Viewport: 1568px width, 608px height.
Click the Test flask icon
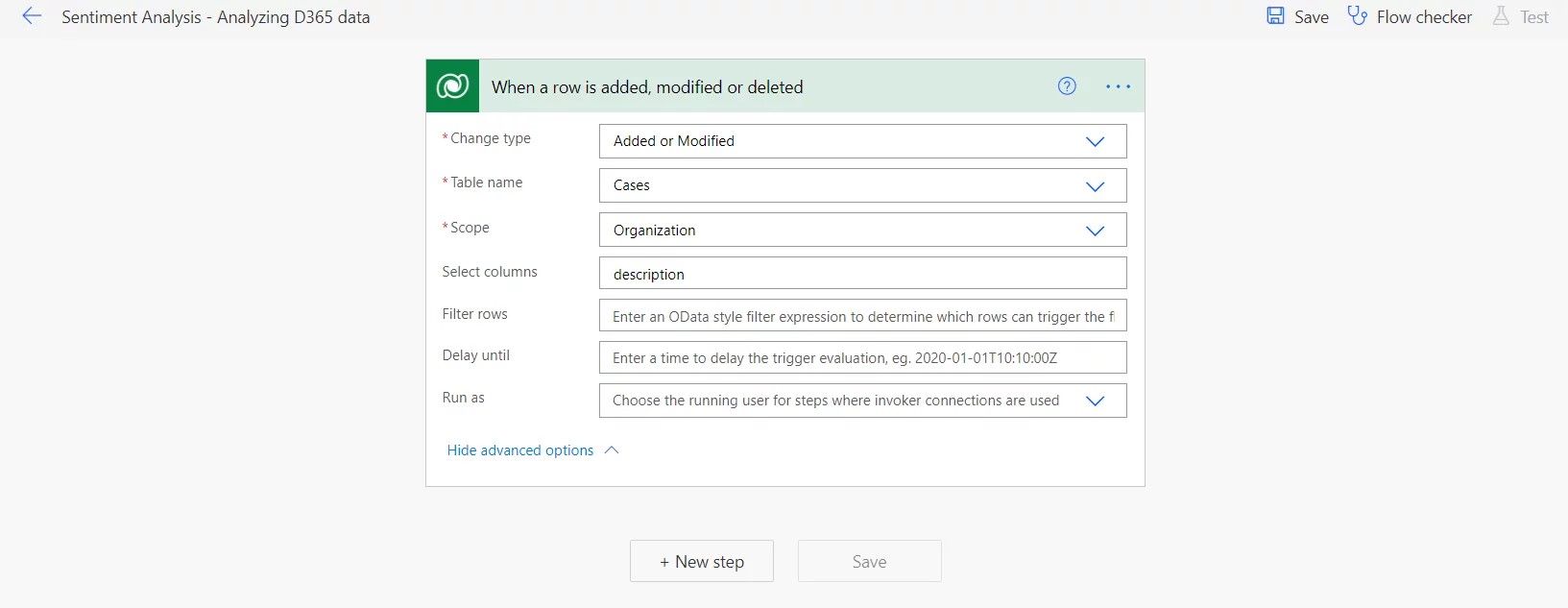pos(1501,16)
